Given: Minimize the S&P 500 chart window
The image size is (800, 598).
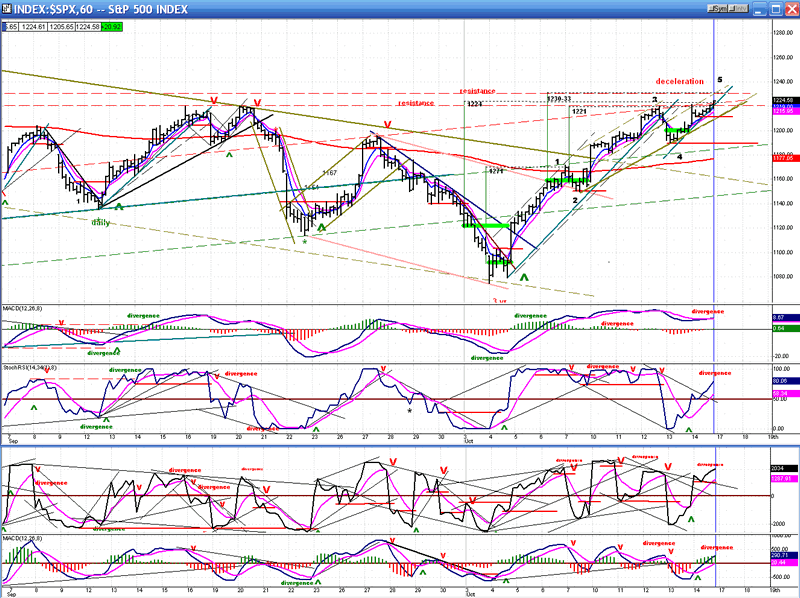Looking at the screenshot, I should (762, 8).
